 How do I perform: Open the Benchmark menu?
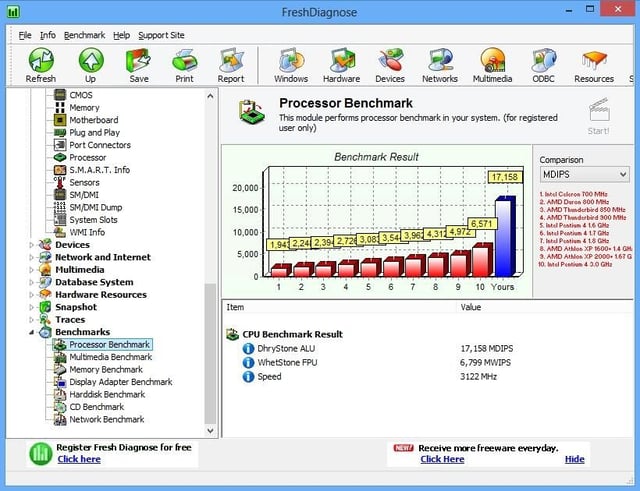(x=84, y=36)
